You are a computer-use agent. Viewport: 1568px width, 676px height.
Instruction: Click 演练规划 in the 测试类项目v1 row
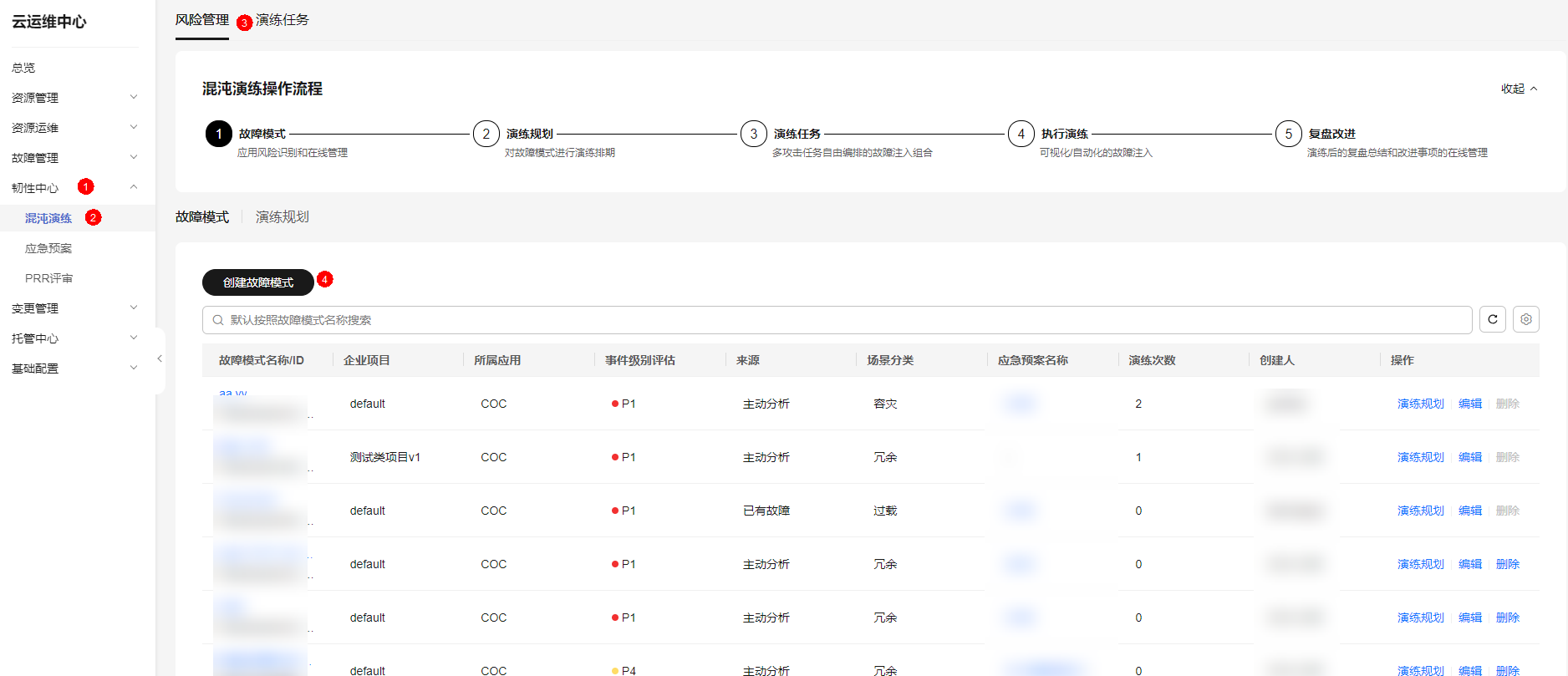[x=1421, y=457]
